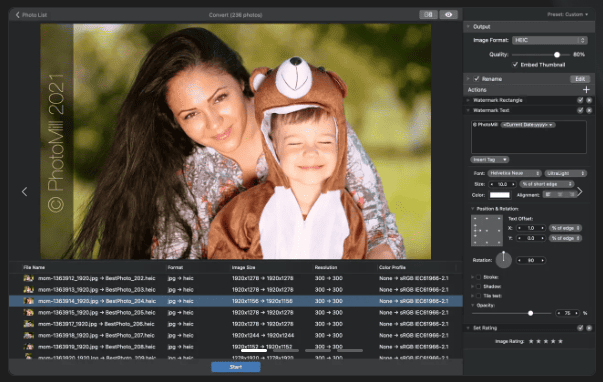This screenshot has height=382, width=603.
Task: Set left text alignment
Action: (548, 195)
